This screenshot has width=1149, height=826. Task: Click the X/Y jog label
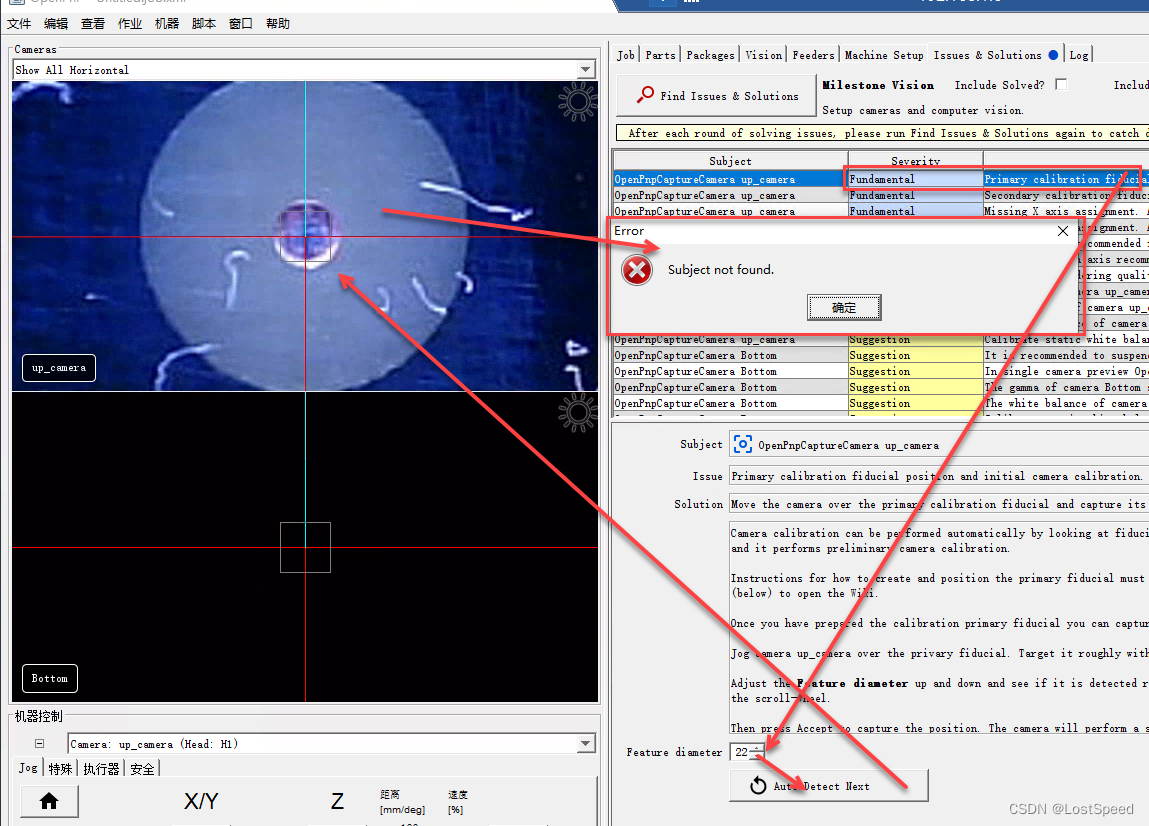point(201,801)
